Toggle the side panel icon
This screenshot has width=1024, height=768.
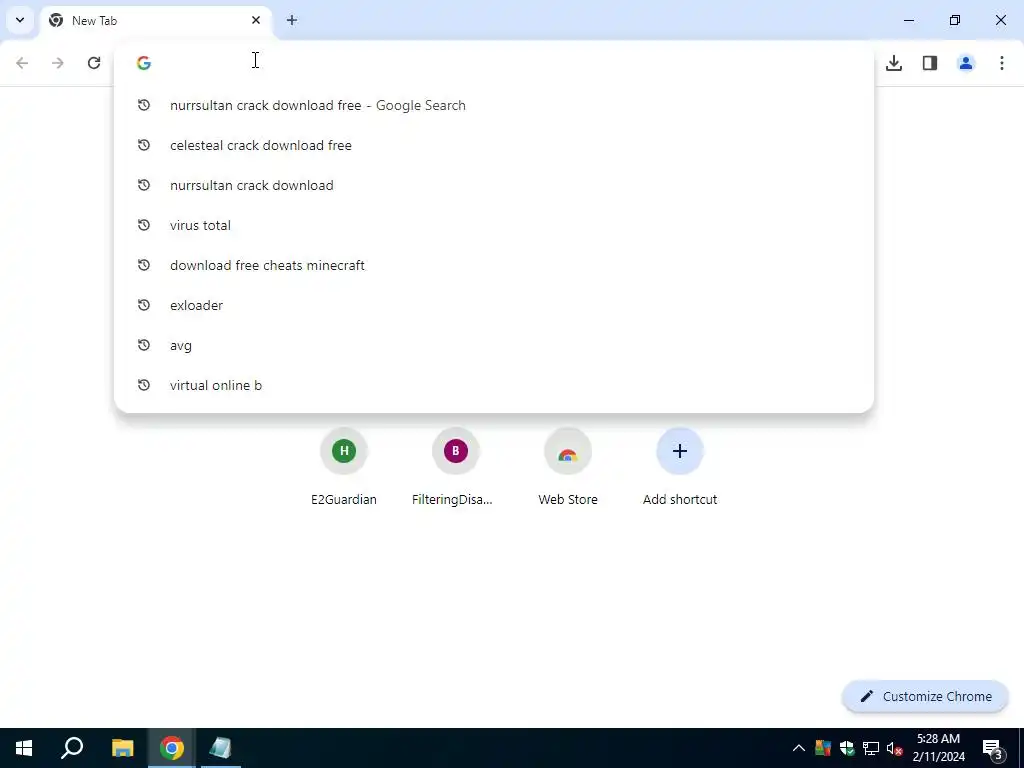click(x=930, y=63)
